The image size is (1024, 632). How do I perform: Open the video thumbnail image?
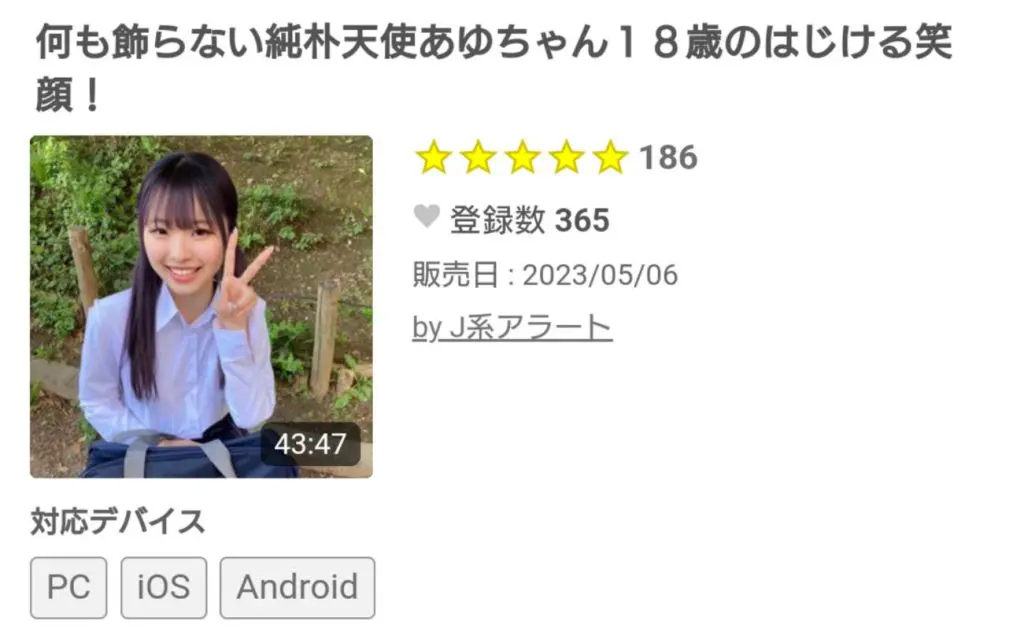point(201,307)
